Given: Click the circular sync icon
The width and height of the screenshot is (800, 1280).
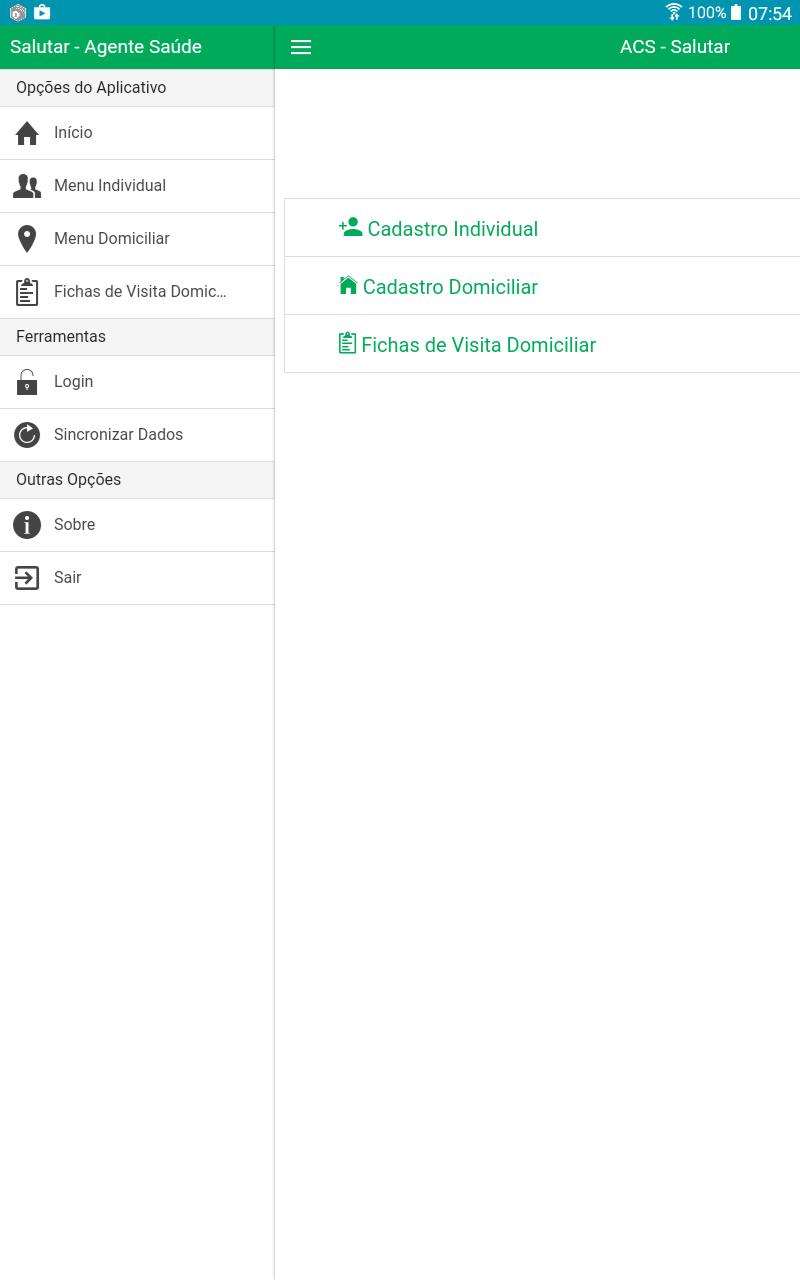Looking at the screenshot, I should pyautogui.click(x=27, y=435).
